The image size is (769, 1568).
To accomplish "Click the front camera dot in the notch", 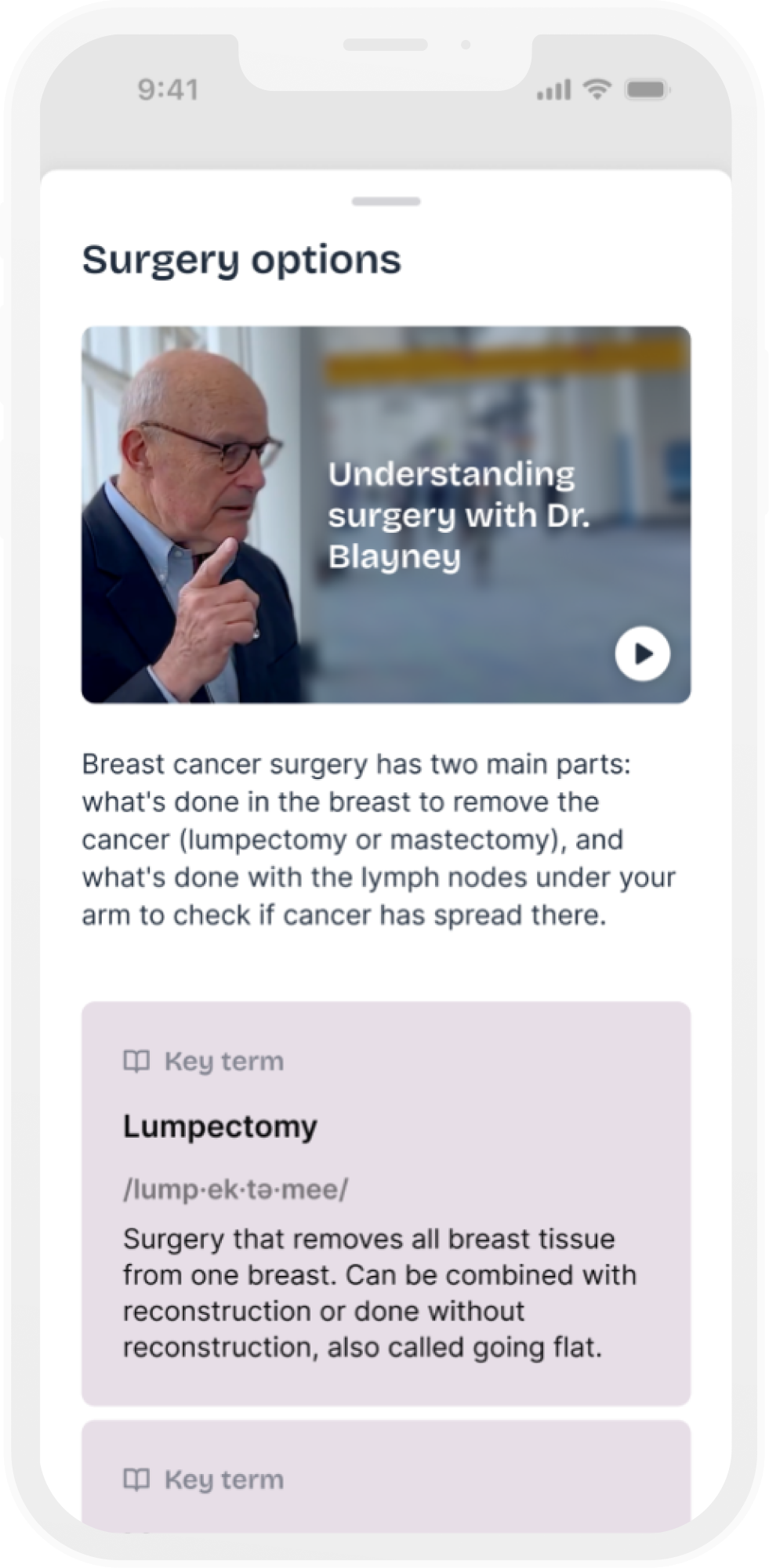I will pyautogui.click(x=466, y=45).
